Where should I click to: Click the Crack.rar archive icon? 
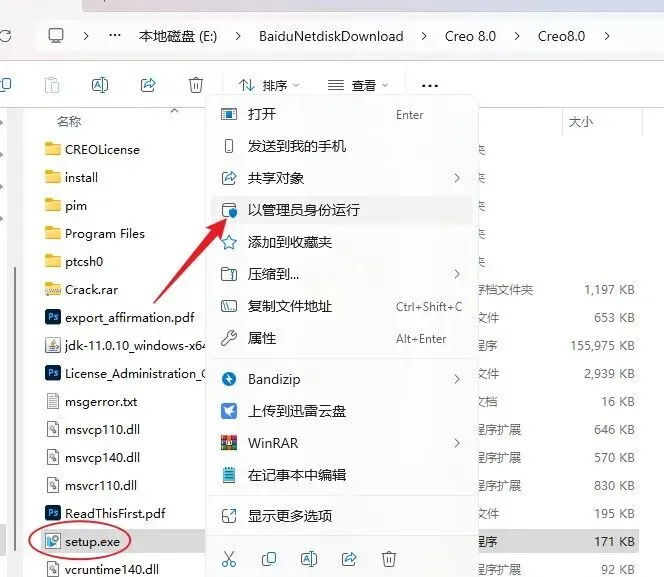[x=53, y=290]
